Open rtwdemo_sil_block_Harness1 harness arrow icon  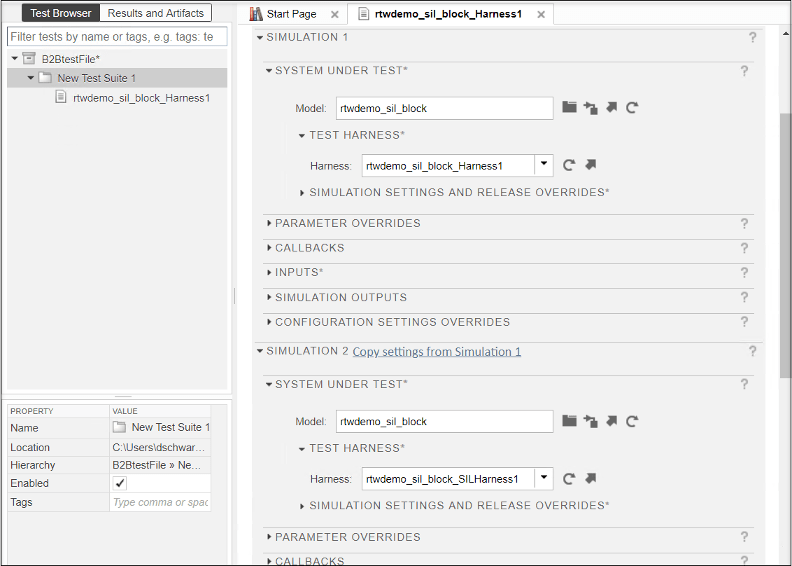590,165
